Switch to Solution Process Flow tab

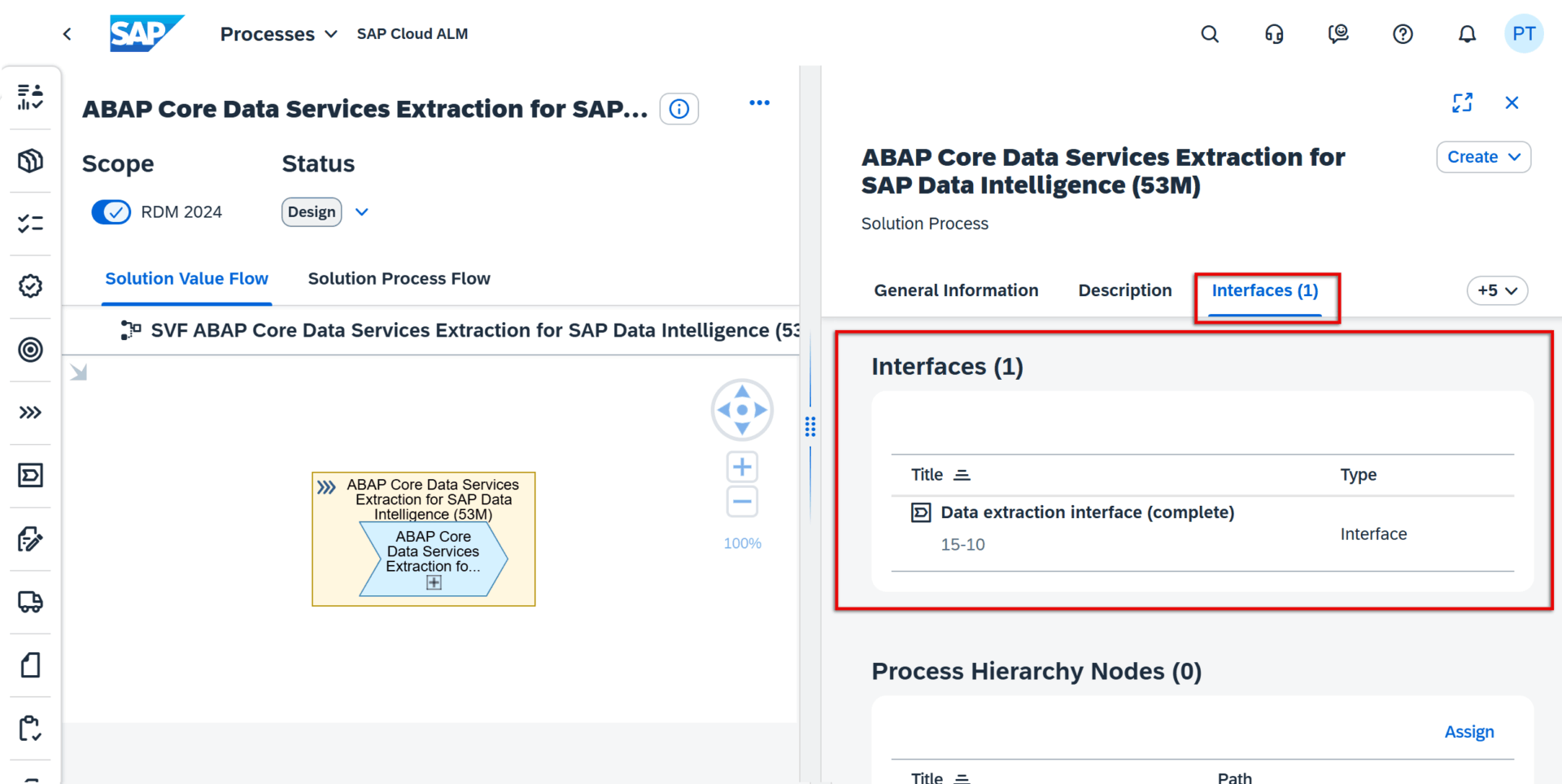tap(399, 279)
